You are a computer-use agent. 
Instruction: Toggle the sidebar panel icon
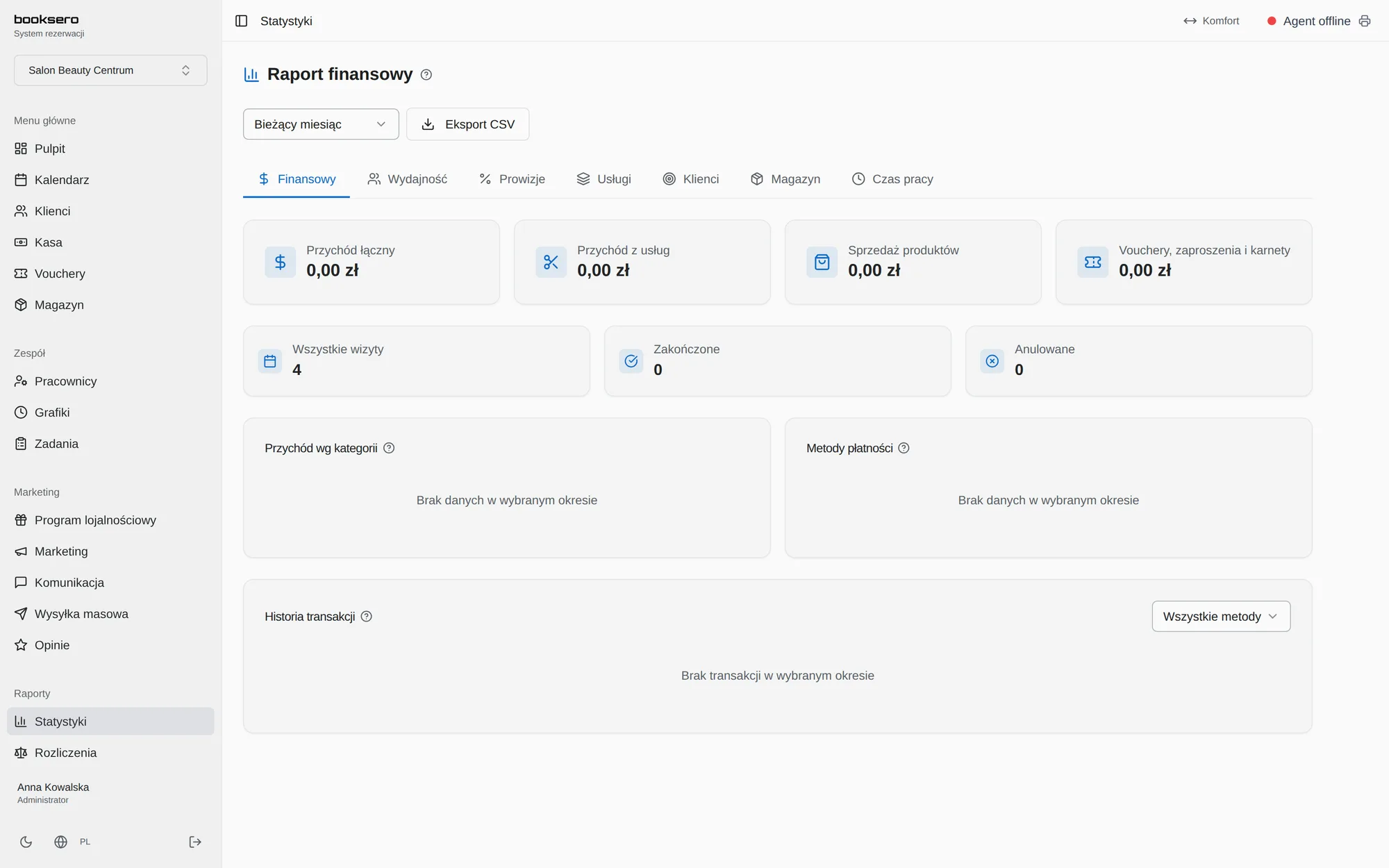pyautogui.click(x=241, y=21)
